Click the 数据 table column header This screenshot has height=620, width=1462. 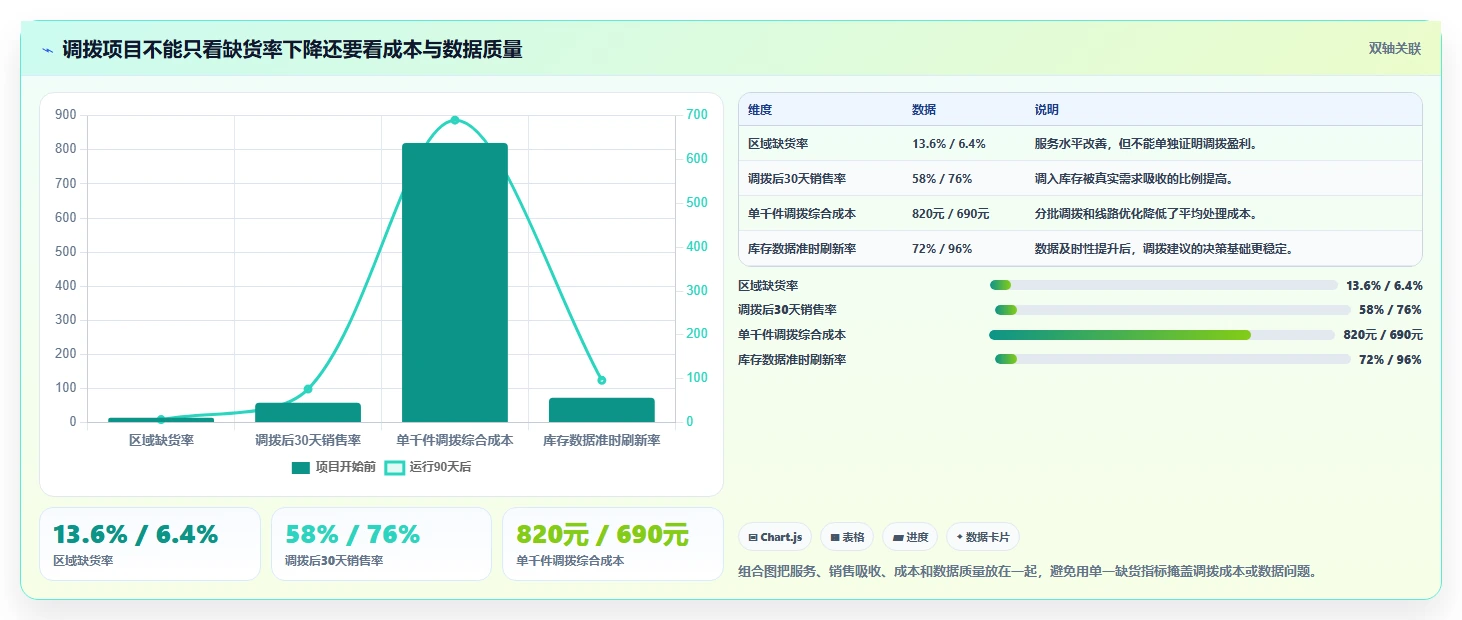(924, 110)
